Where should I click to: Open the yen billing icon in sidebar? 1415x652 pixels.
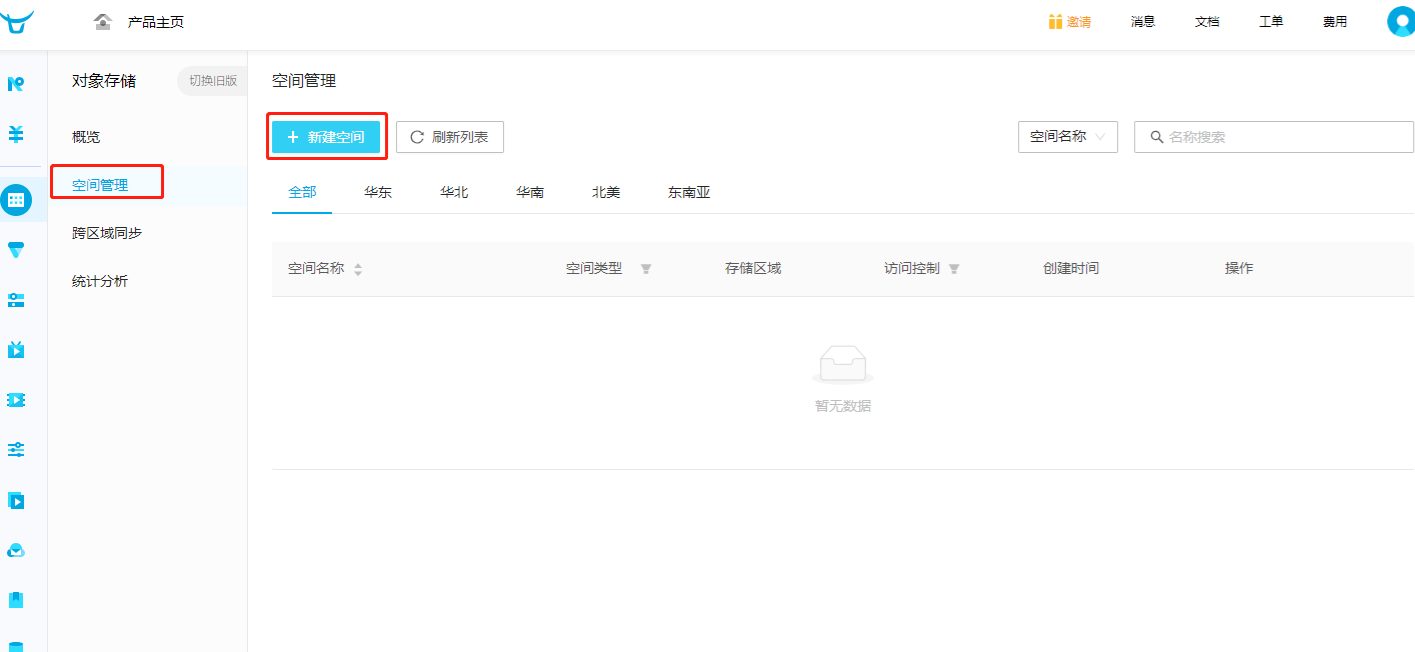pyautogui.click(x=16, y=133)
